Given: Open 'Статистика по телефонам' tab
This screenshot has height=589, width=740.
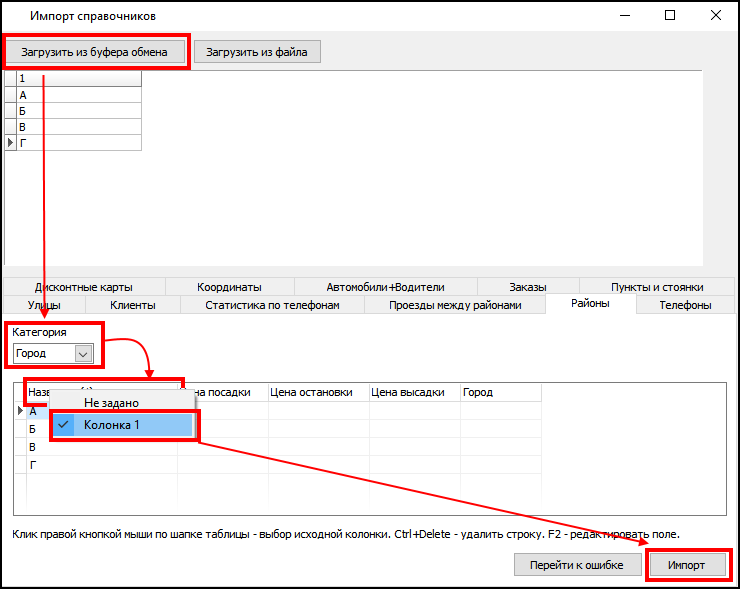Looking at the screenshot, I should [272, 305].
